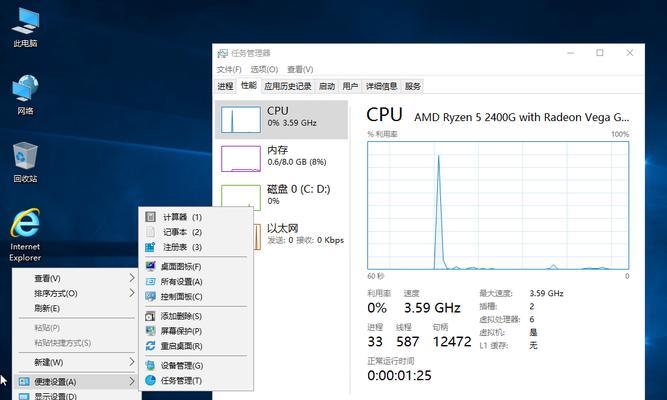This screenshot has height=400, width=667.
Task: Click the 记事本 notepad icon in the submenu
Action: click(150, 232)
